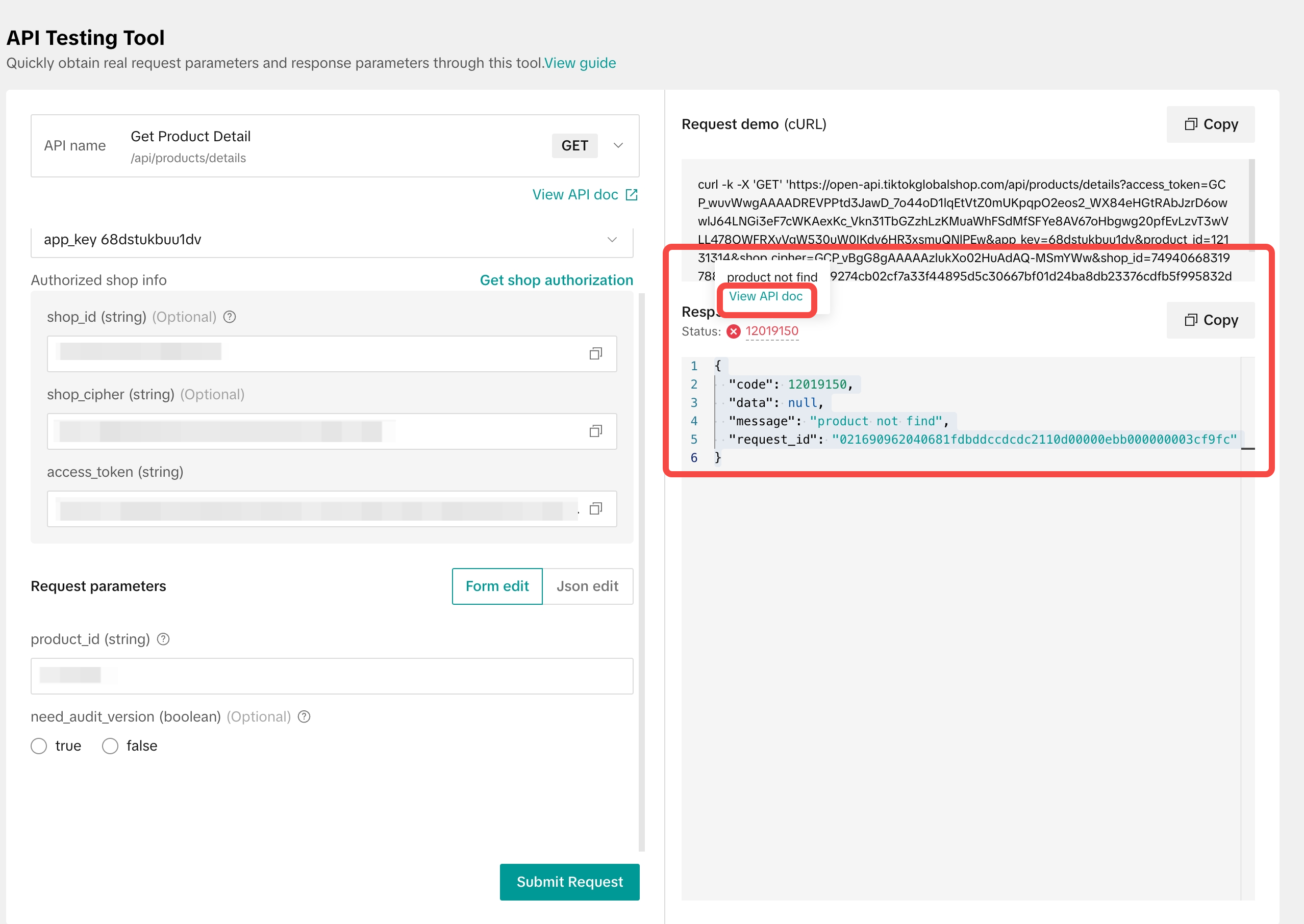
Task: Expand the API name dropdown chevron
Action: [x=618, y=146]
